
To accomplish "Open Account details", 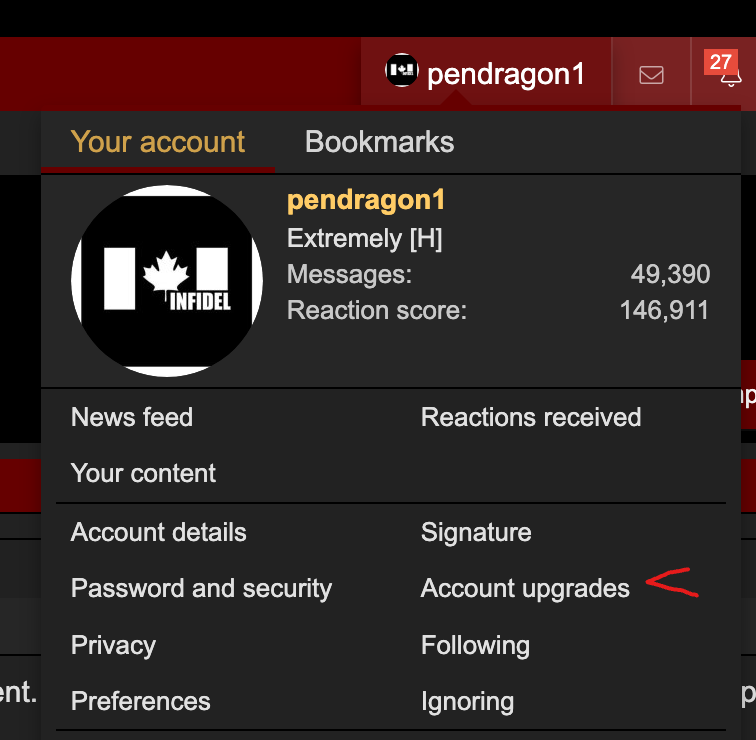I will coord(158,532).
